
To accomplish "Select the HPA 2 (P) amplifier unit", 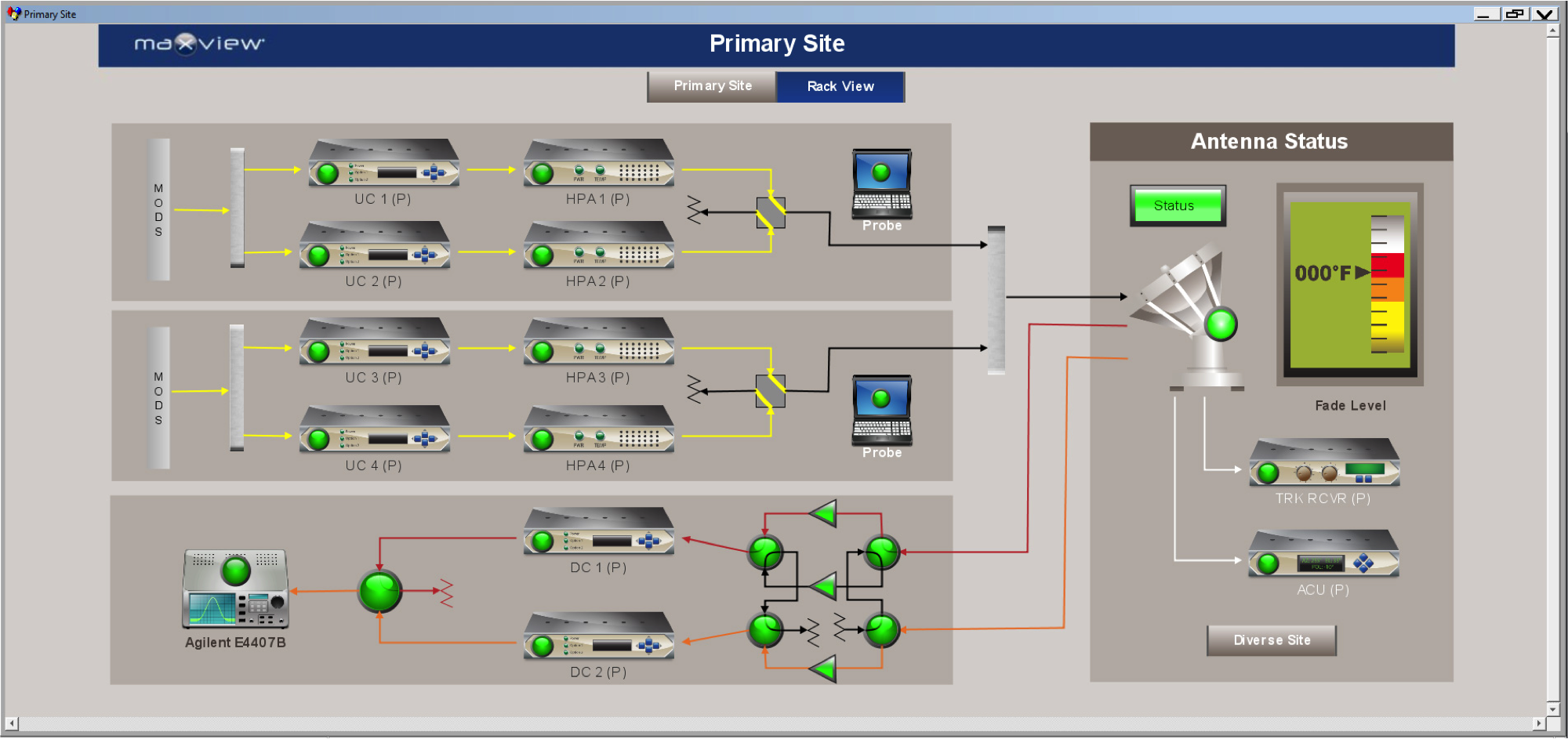I will point(599,245).
